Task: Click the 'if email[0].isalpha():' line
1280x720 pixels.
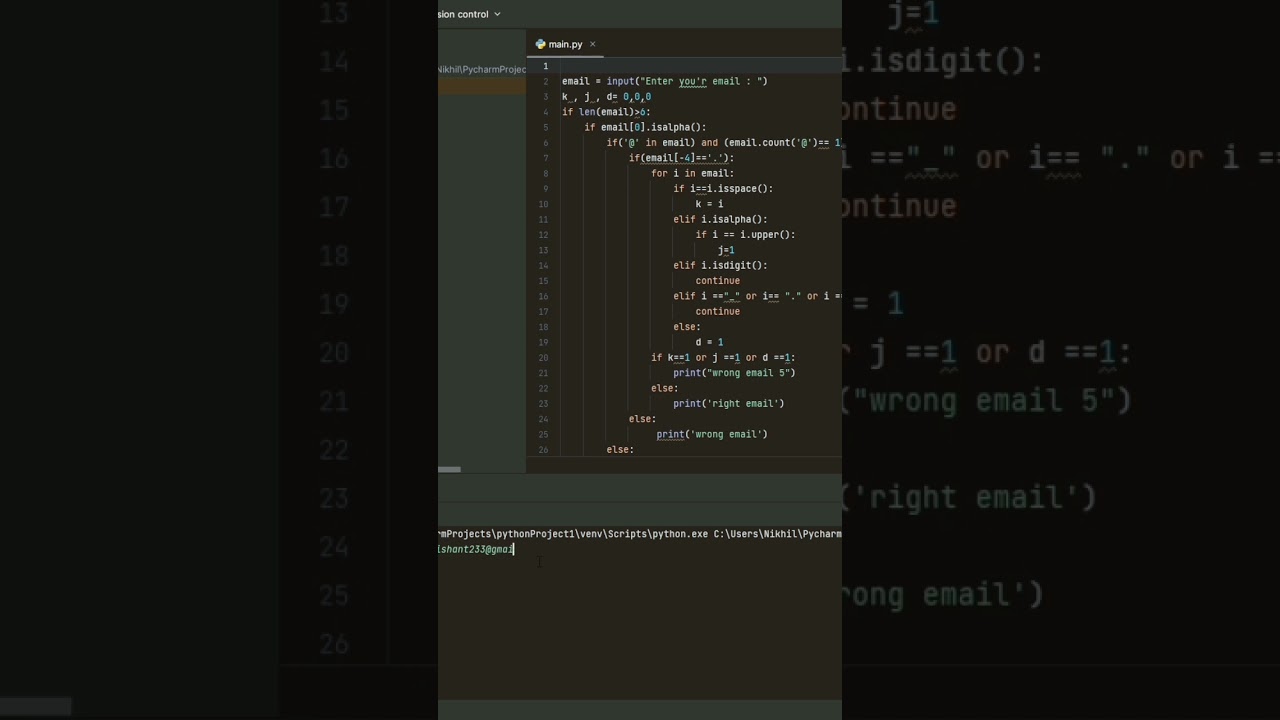Action: (645, 127)
